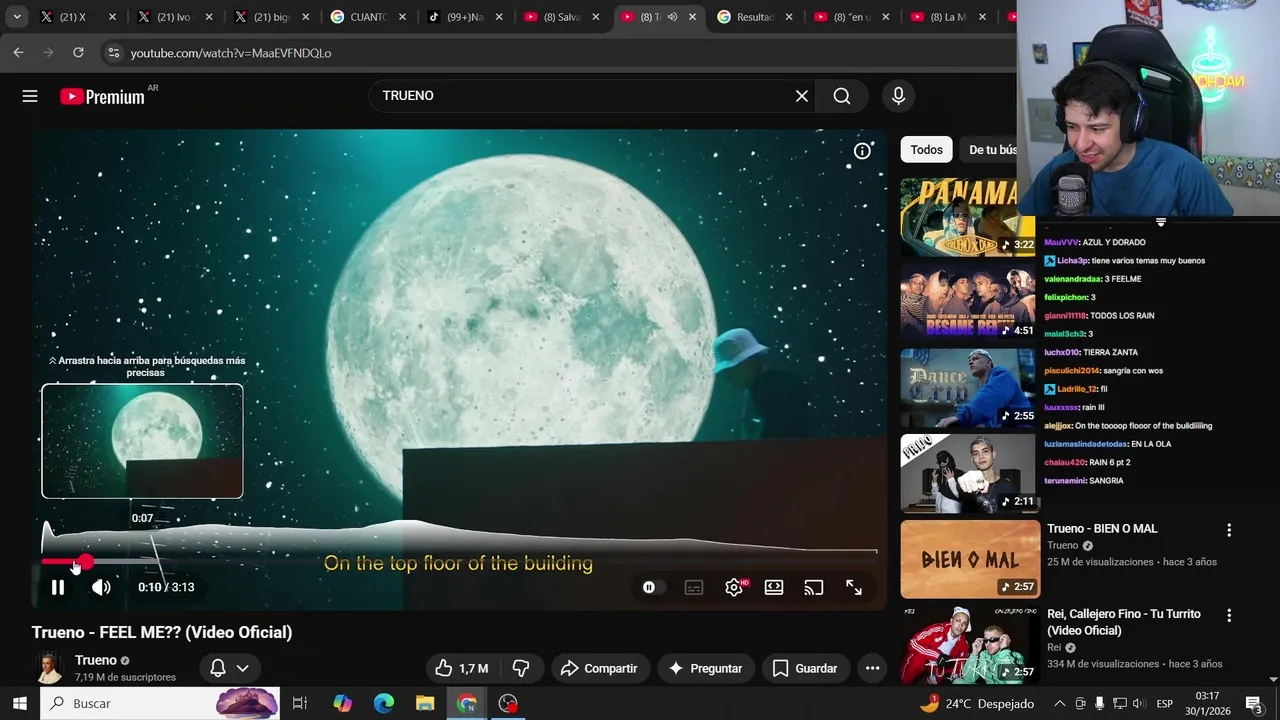Switch to the '(8) Salva' YouTube tab
Viewport: 1280px width, 720px height.
pos(561,17)
